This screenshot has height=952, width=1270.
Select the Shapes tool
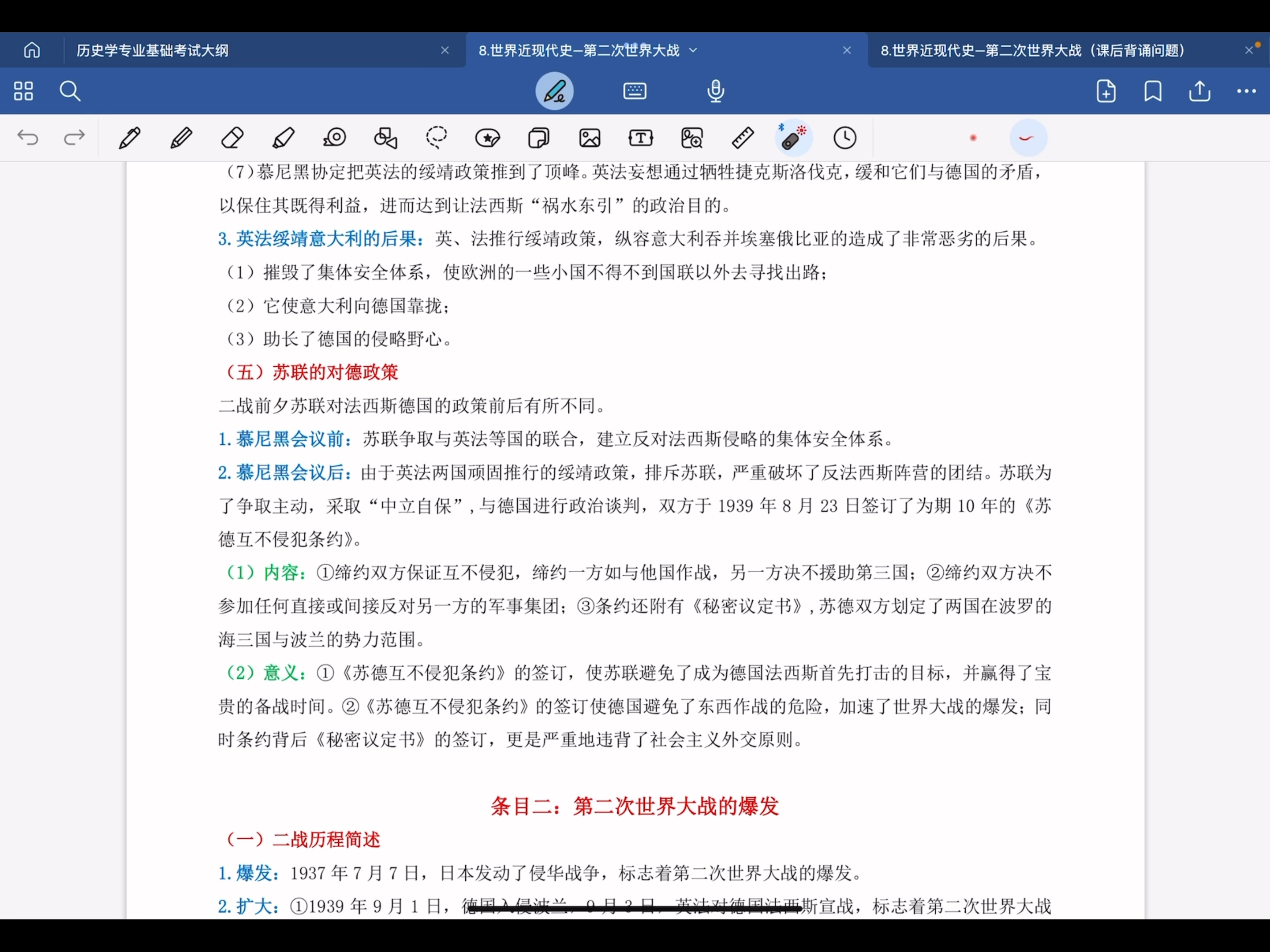click(386, 138)
